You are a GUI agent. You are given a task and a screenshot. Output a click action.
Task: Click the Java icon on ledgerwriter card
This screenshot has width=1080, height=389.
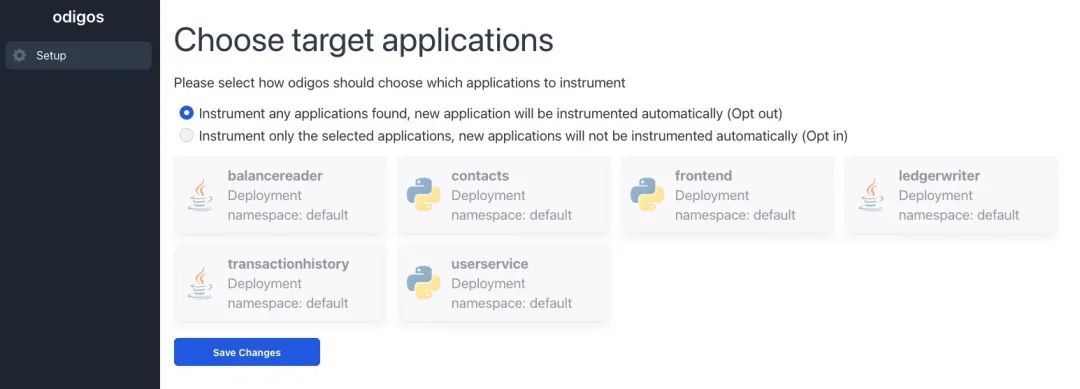871,195
